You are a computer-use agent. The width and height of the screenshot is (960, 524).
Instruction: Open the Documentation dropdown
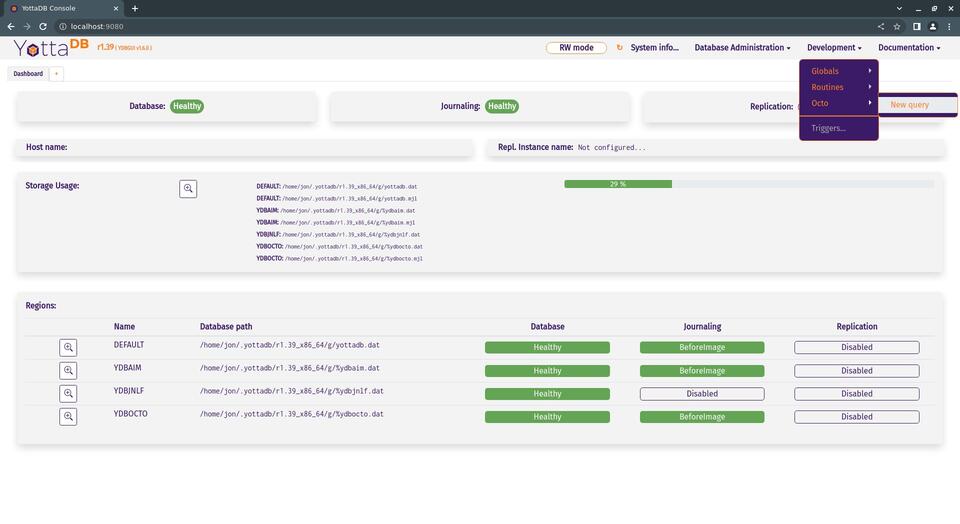click(x=909, y=47)
